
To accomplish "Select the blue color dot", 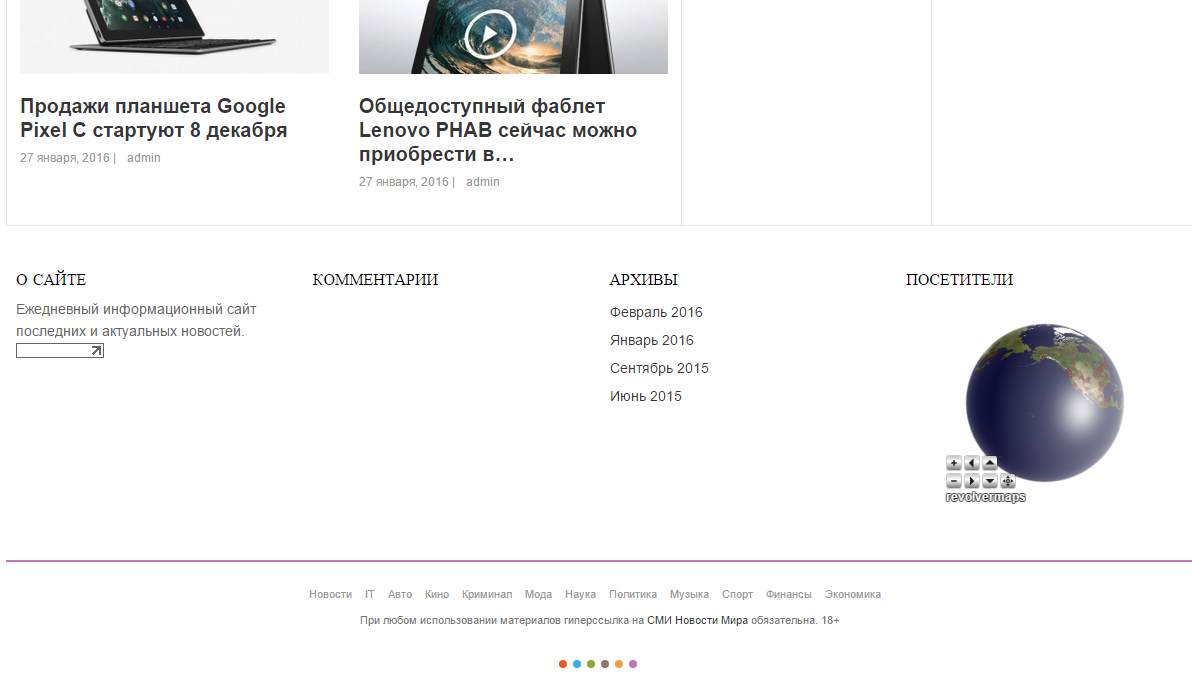I will (577, 664).
